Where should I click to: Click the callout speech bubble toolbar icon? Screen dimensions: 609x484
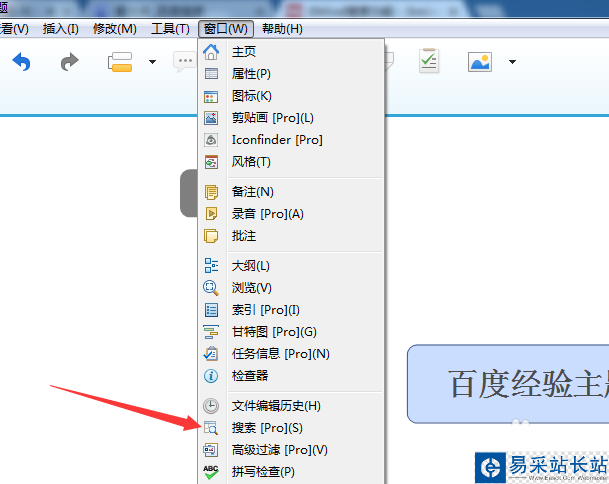(185, 62)
